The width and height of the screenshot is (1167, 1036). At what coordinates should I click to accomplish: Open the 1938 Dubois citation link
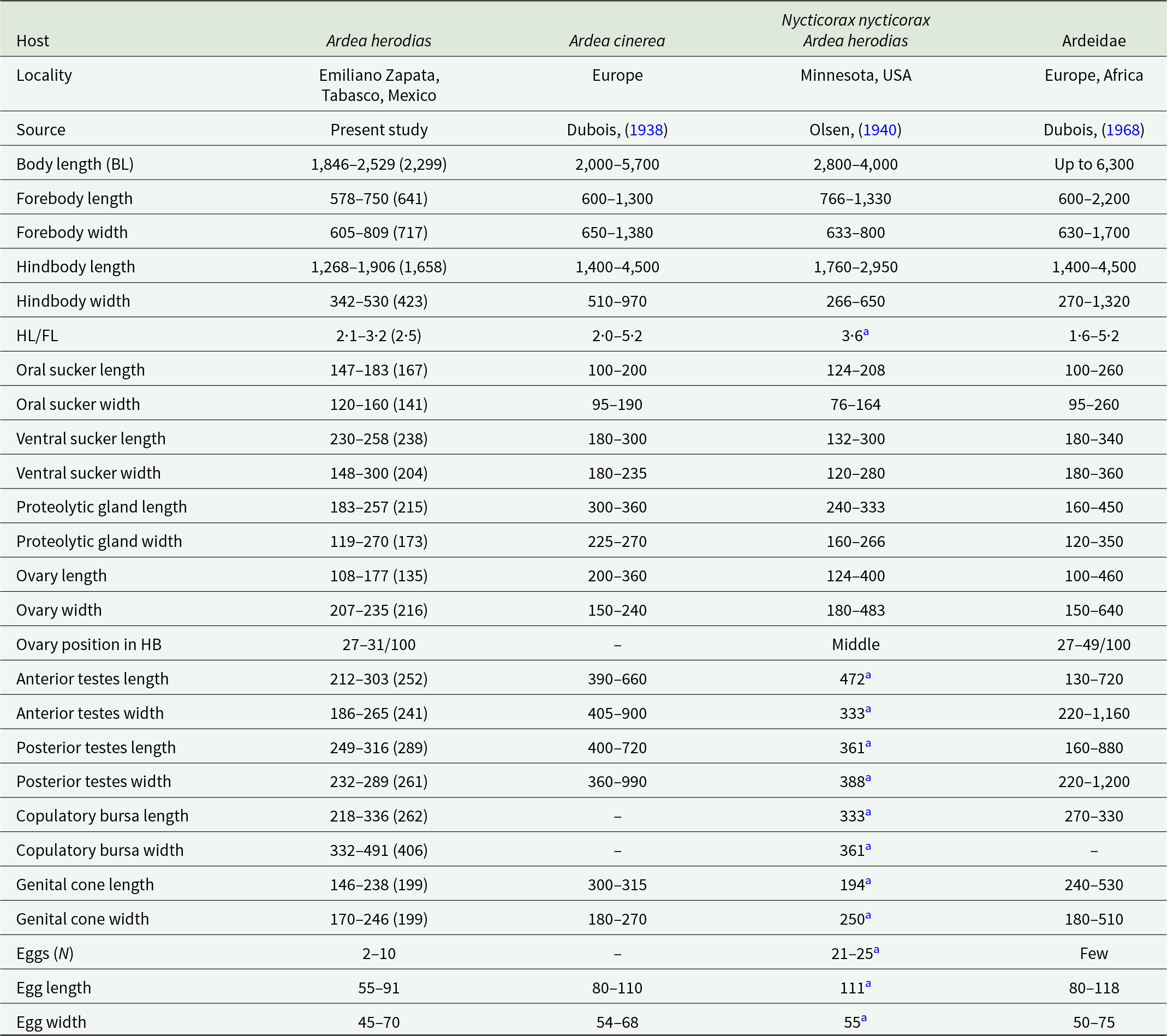(x=646, y=130)
